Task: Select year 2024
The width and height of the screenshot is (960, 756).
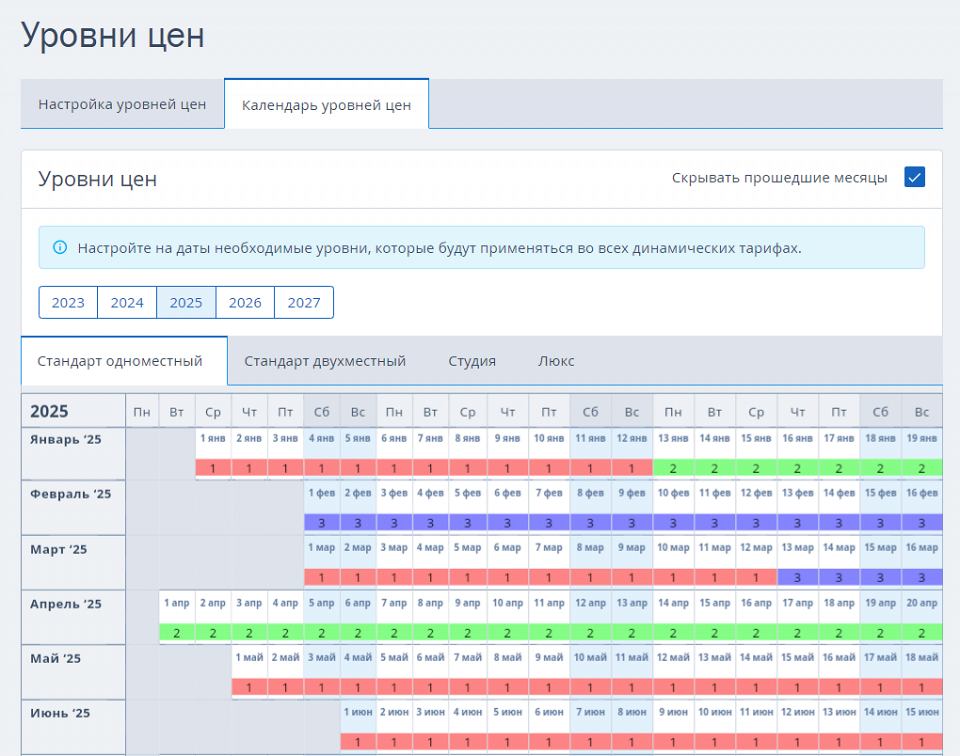Action: [127, 302]
